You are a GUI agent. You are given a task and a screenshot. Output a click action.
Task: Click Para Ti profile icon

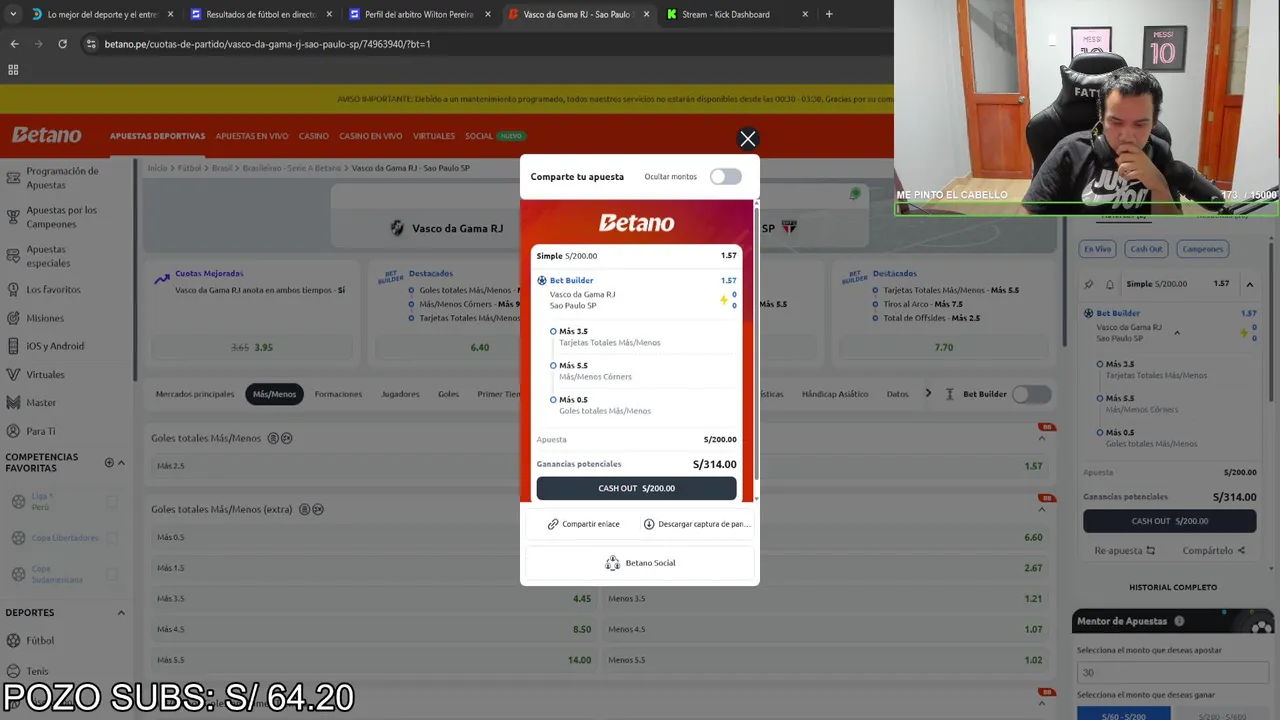[13, 431]
